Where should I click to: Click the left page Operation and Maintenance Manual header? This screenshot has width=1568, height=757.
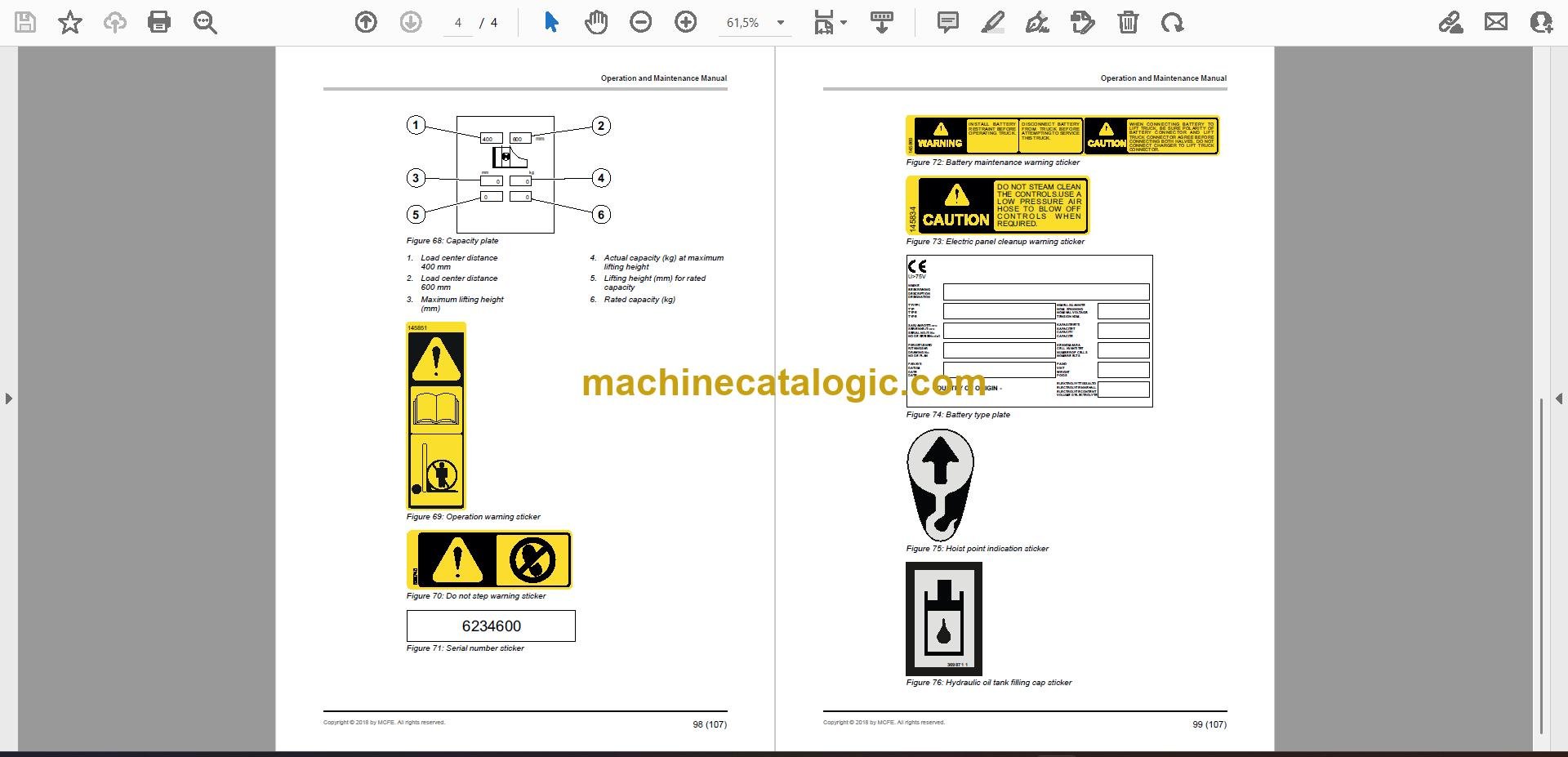click(664, 78)
